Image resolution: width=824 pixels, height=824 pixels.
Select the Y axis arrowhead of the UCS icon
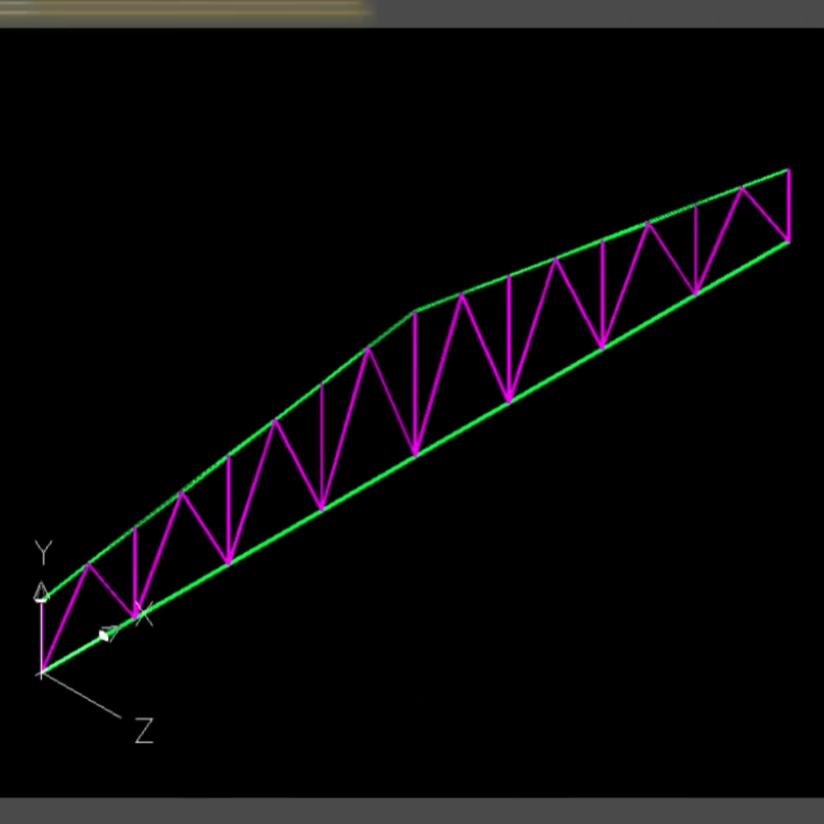[x=41, y=591]
